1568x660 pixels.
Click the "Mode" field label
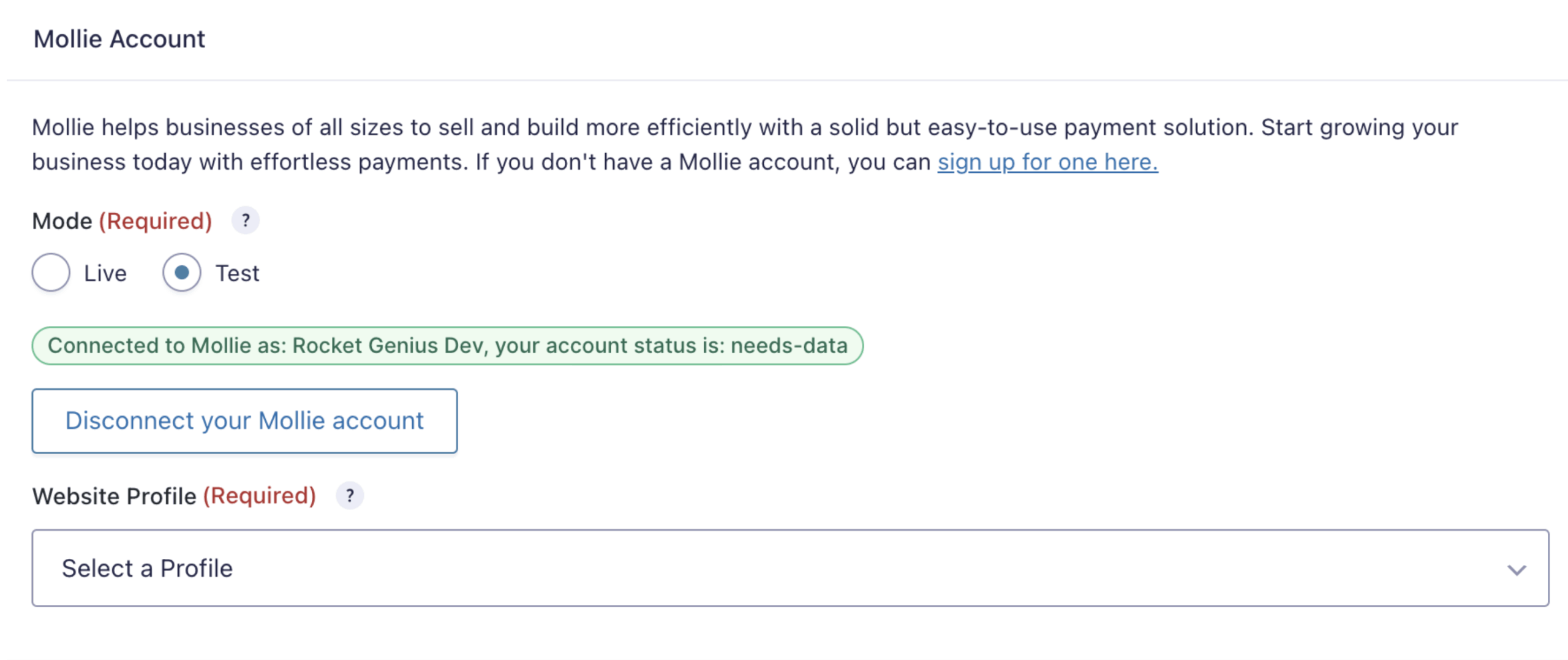point(62,221)
